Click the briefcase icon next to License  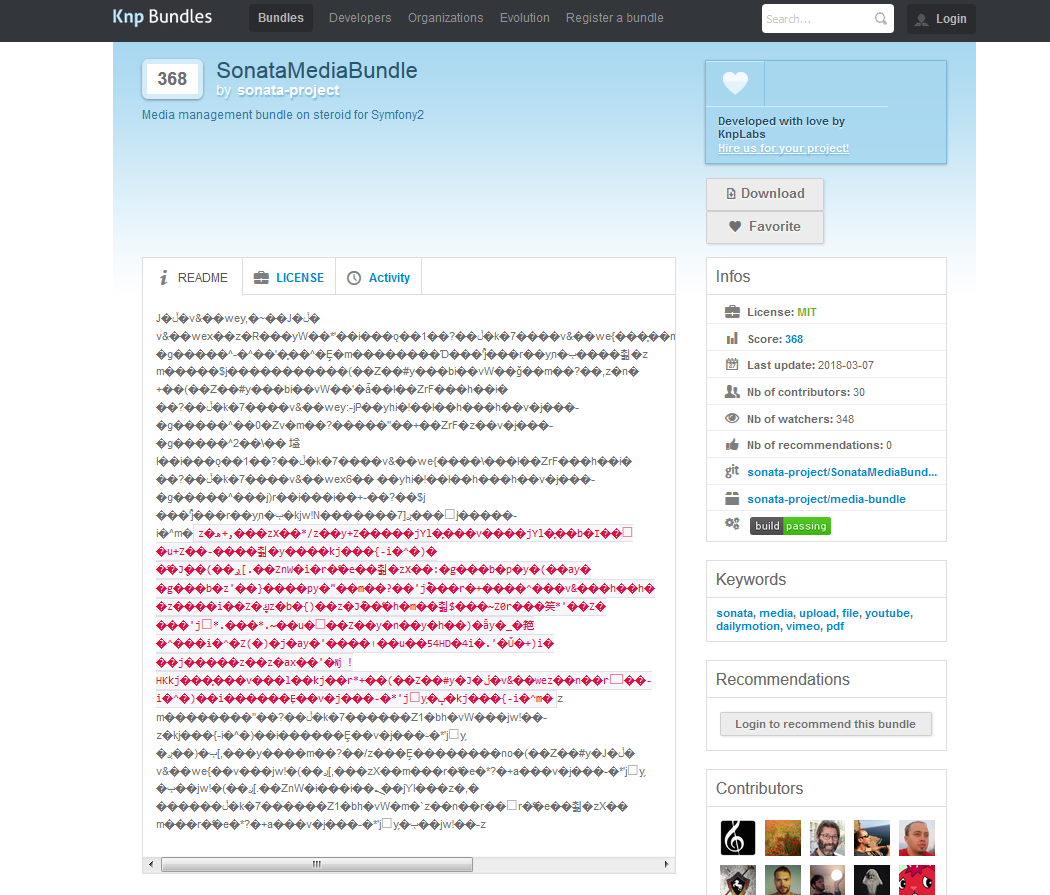pos(732,311)
